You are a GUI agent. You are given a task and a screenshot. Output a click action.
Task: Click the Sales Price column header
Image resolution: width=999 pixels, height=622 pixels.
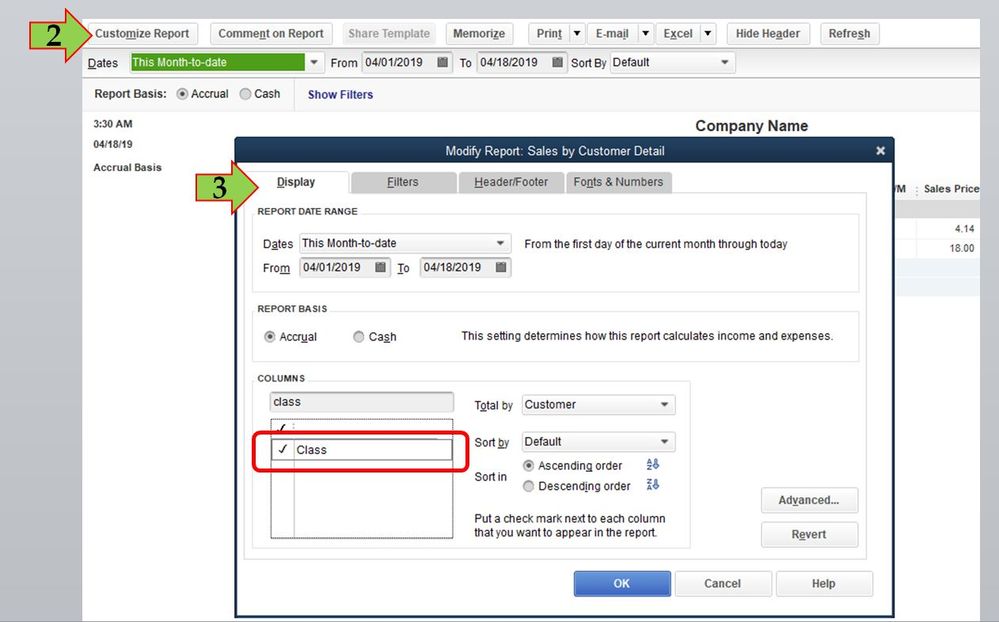click(951, 189)
